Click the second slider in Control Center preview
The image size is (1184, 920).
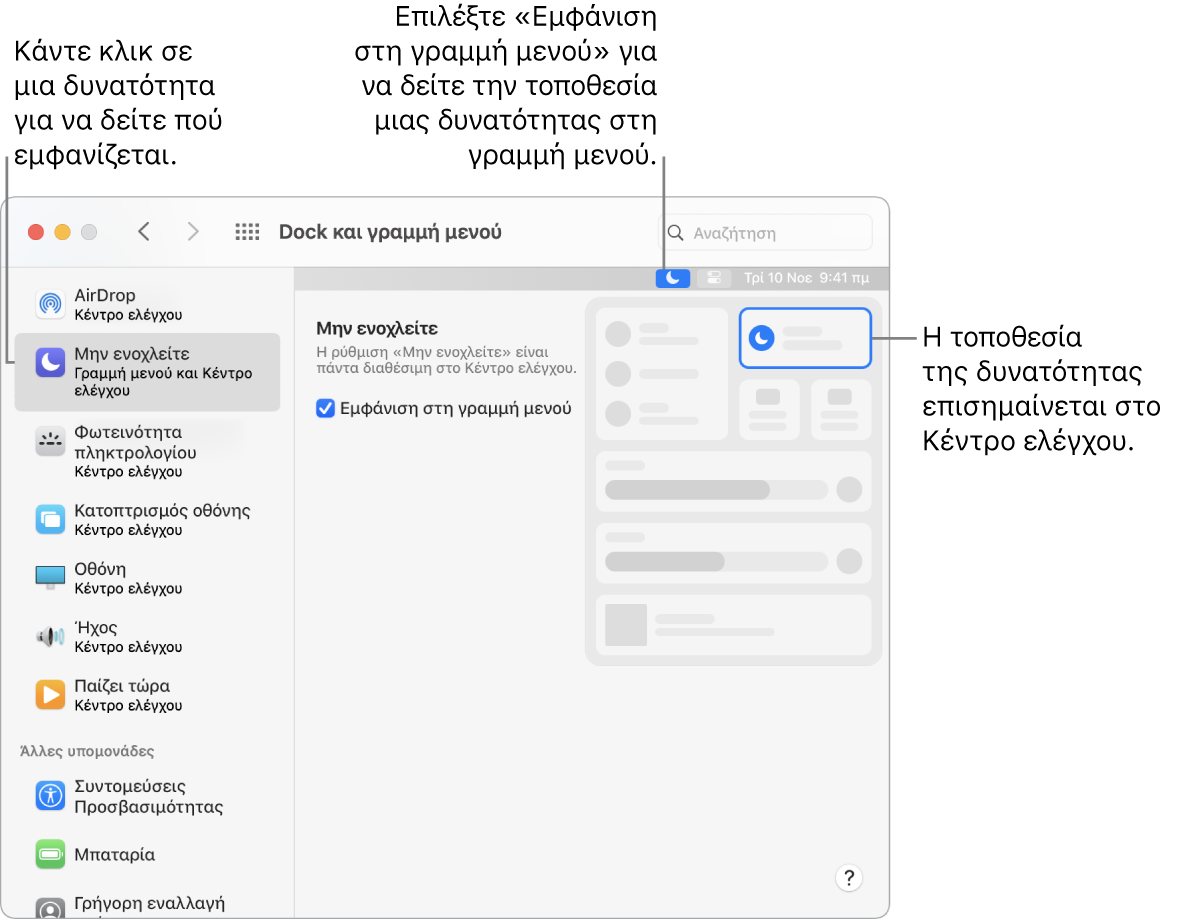pos(717,561)
